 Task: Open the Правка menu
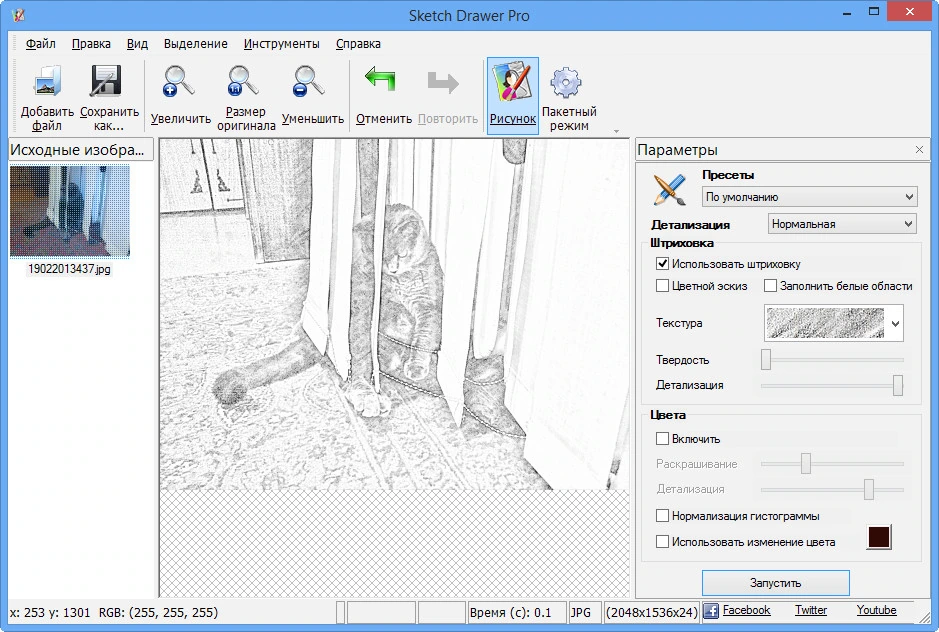91,44
